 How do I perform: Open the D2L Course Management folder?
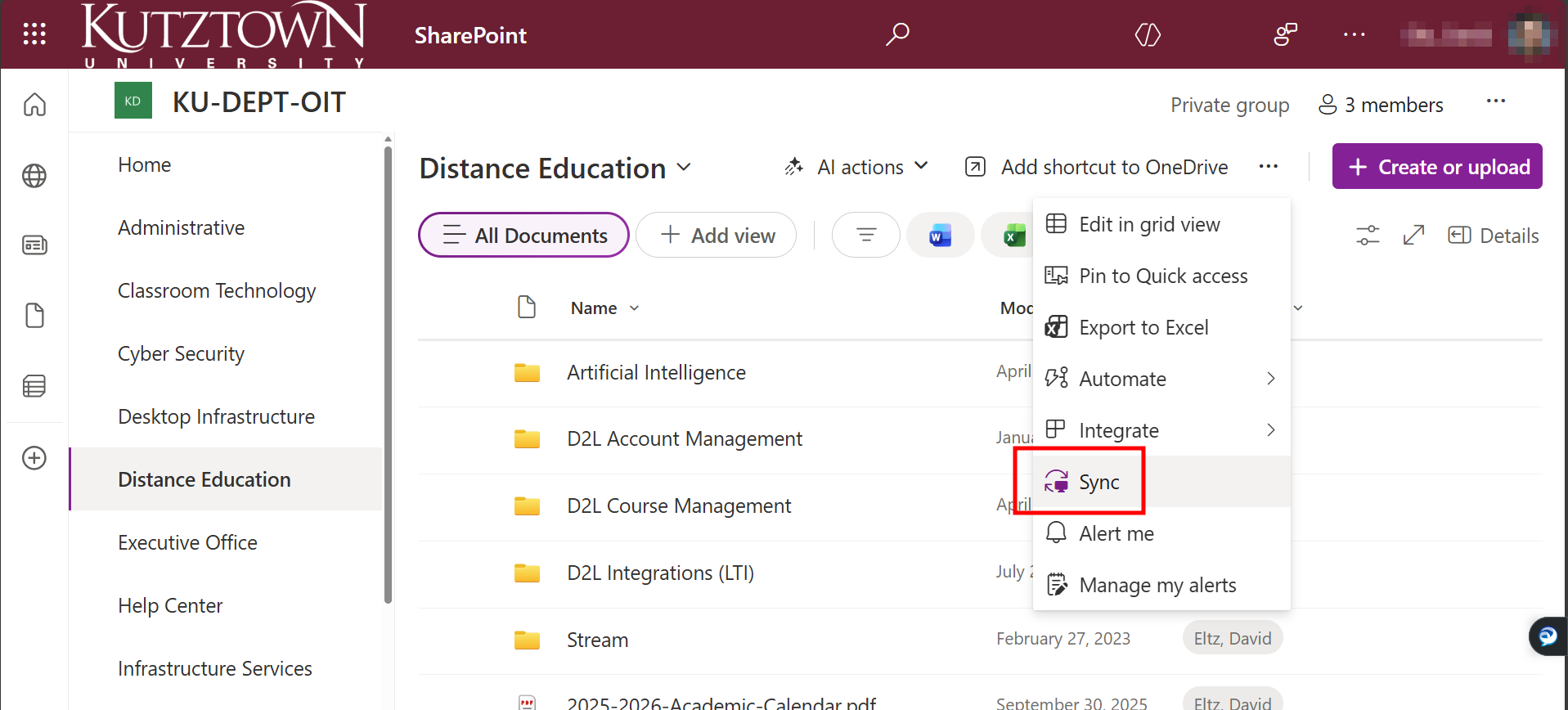click(x=679, y=506)
